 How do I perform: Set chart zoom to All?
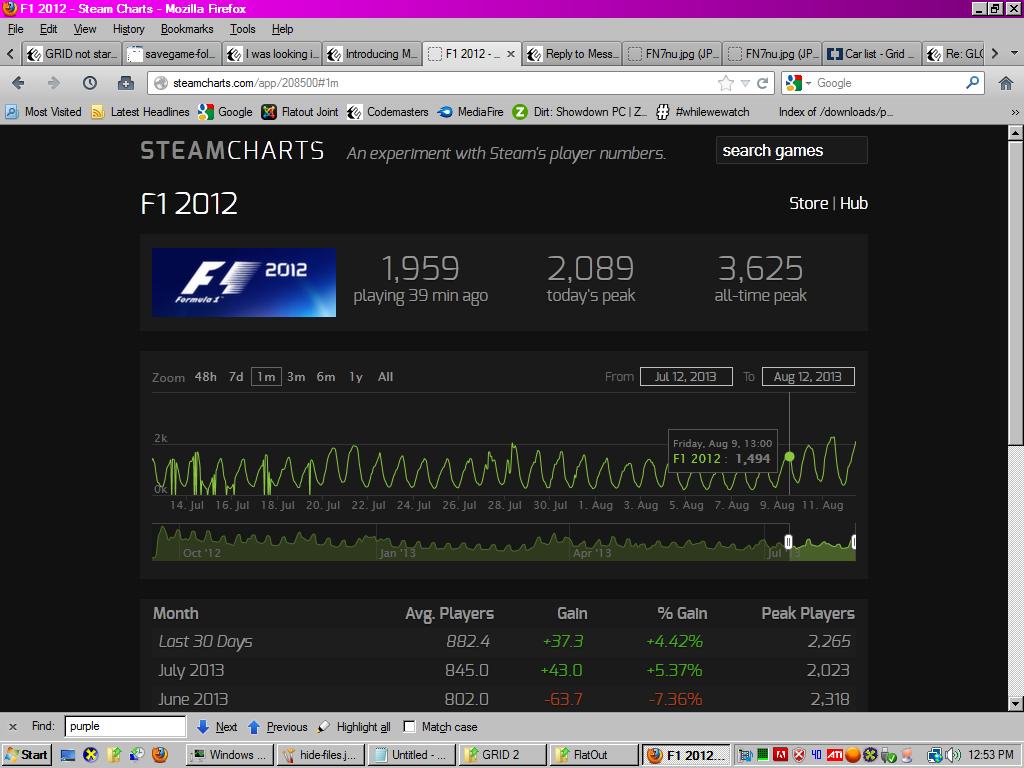(x=385, y=377)
